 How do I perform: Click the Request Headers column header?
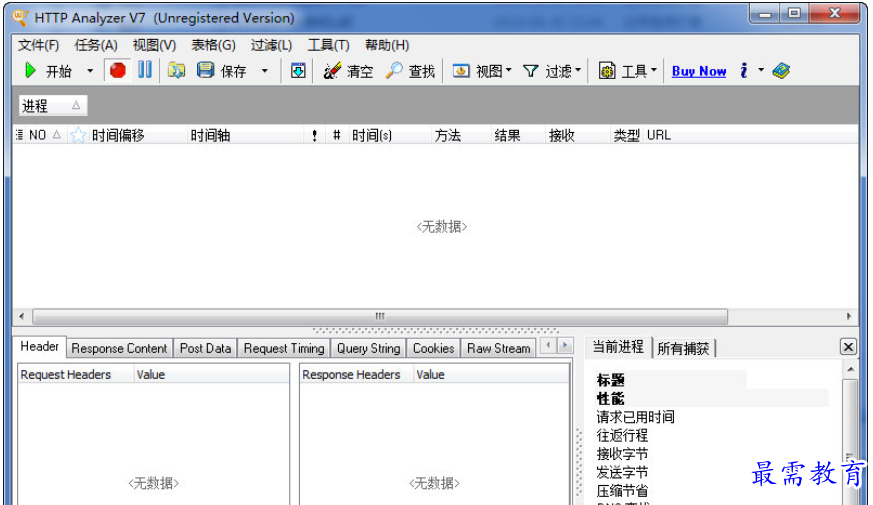coord(75,375)
